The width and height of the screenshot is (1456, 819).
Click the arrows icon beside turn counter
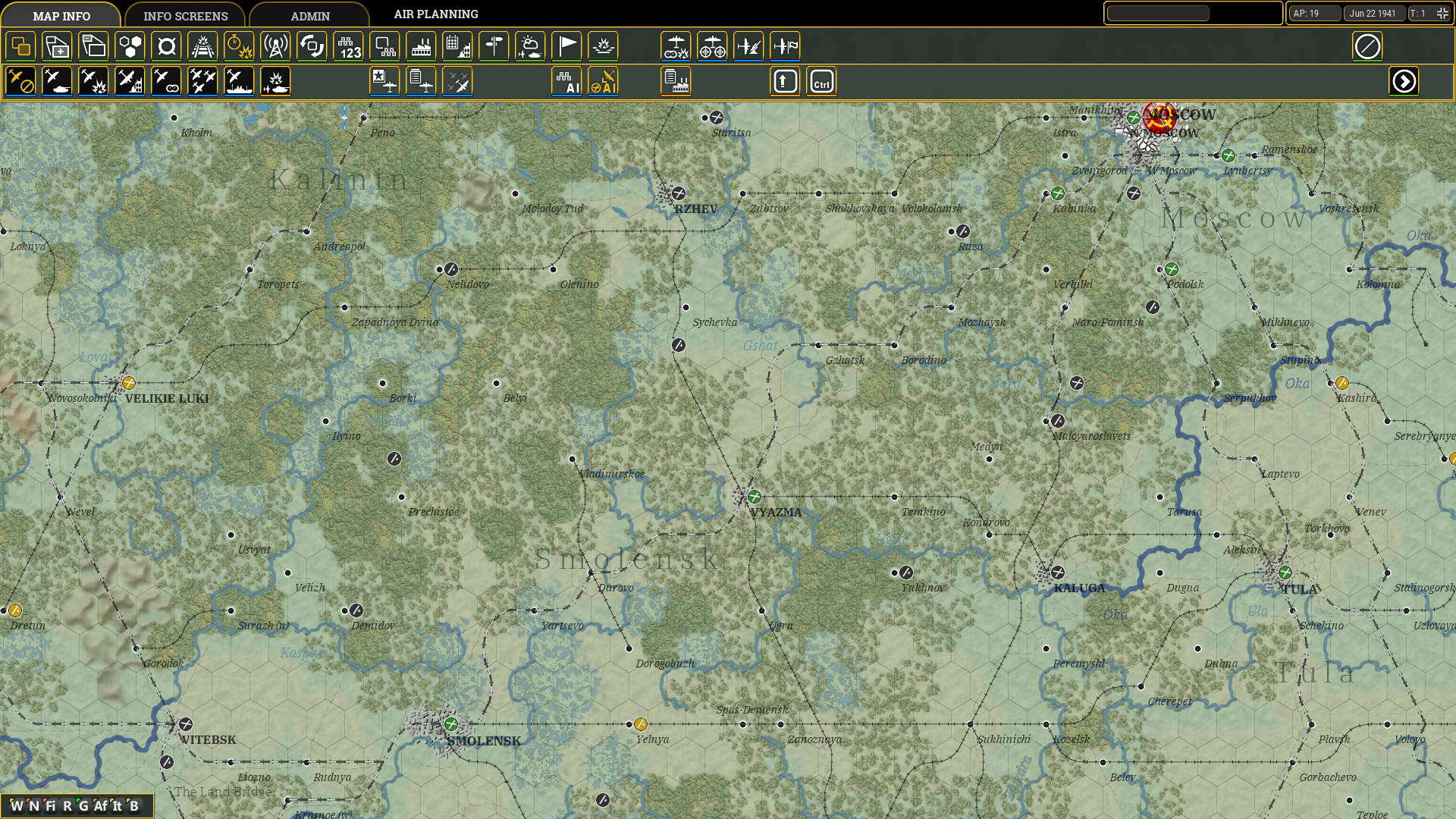pyautogui.click(x=1442, y=13)
